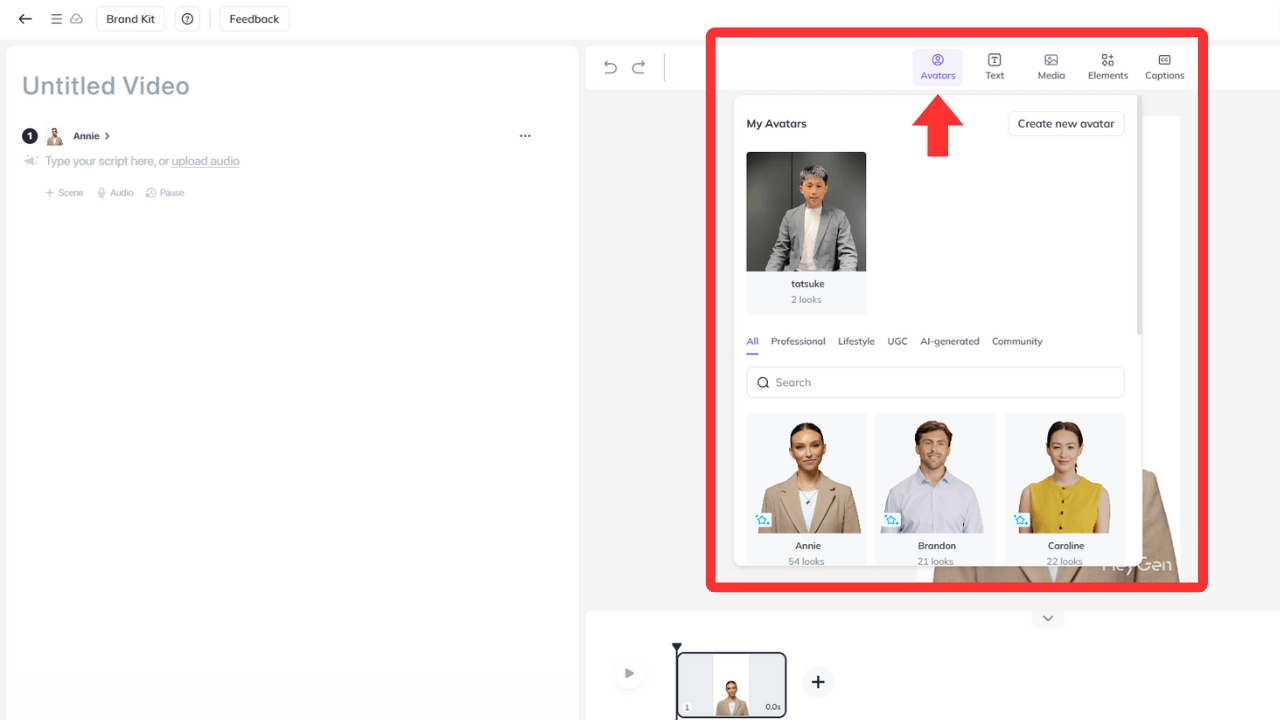
Task: Click the Untitled Video title
Action: 106,86
